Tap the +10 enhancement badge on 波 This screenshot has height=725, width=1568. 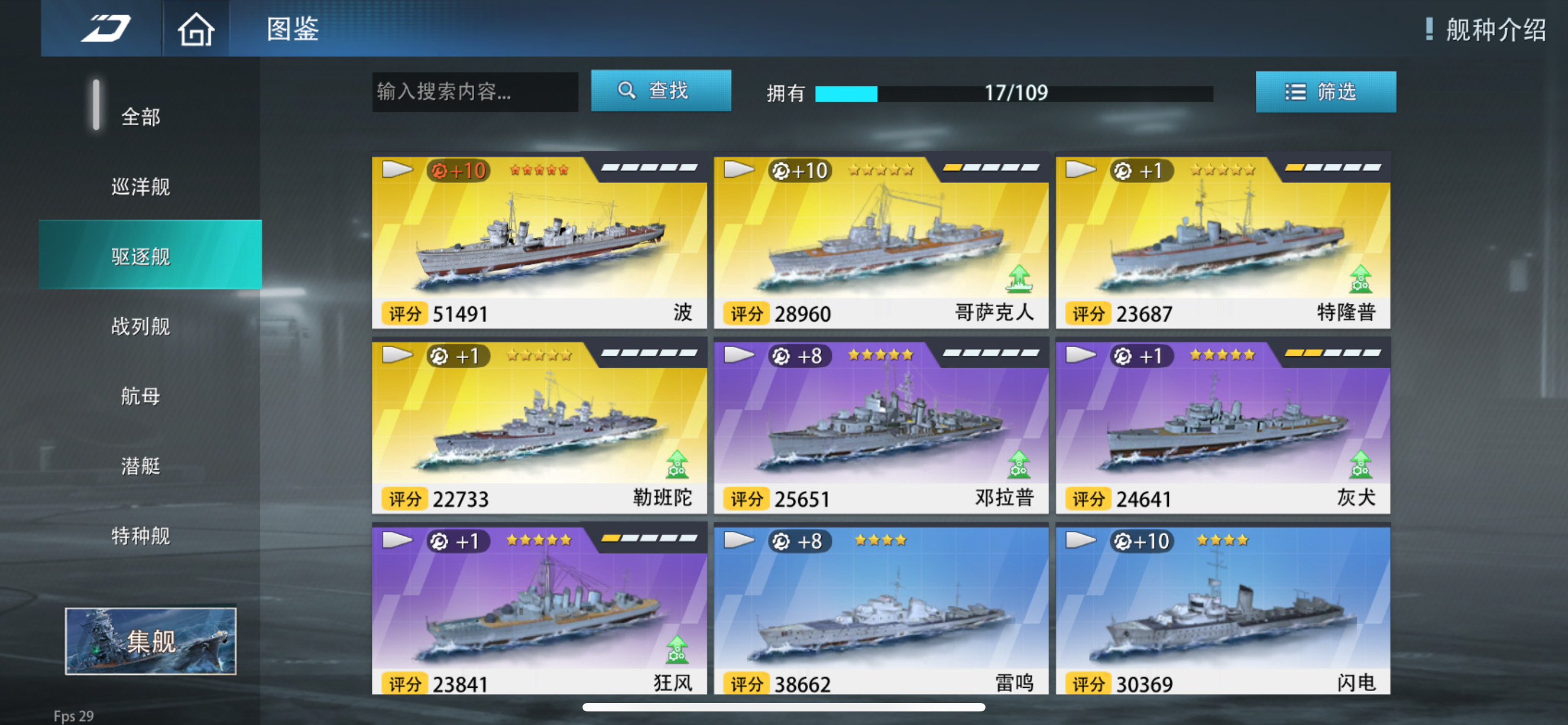click(458, 171)
